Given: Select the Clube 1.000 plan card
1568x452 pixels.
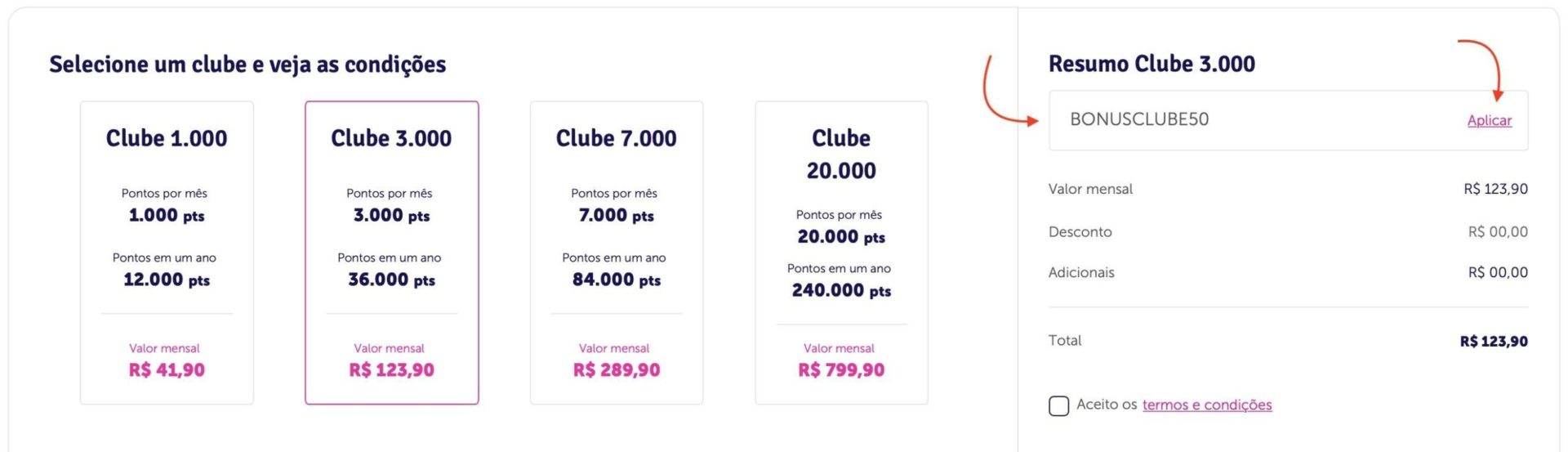Looking at the screenshot, I should 167,253.
